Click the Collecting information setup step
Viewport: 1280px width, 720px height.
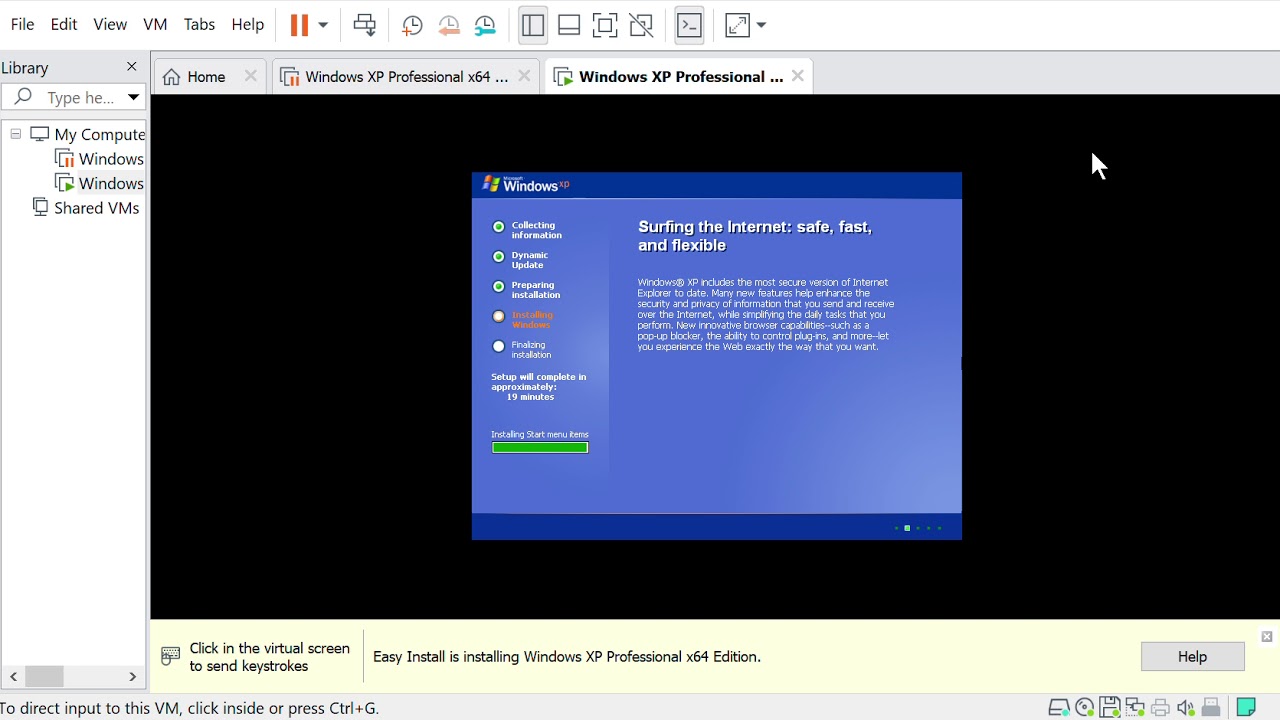(527, 230)
